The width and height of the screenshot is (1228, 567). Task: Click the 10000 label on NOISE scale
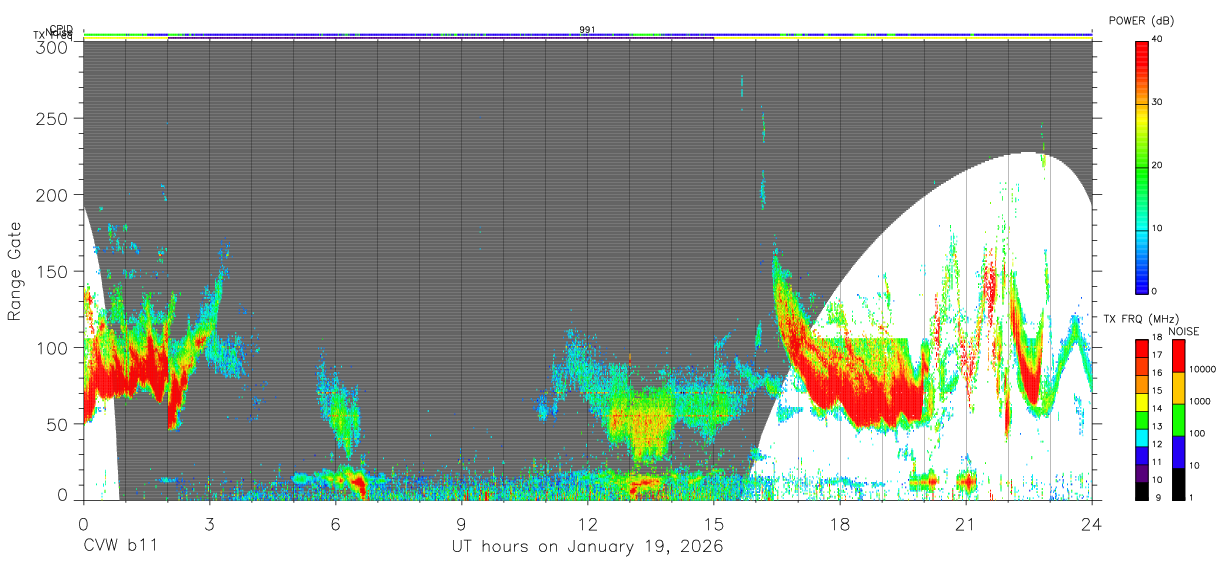1202,369
